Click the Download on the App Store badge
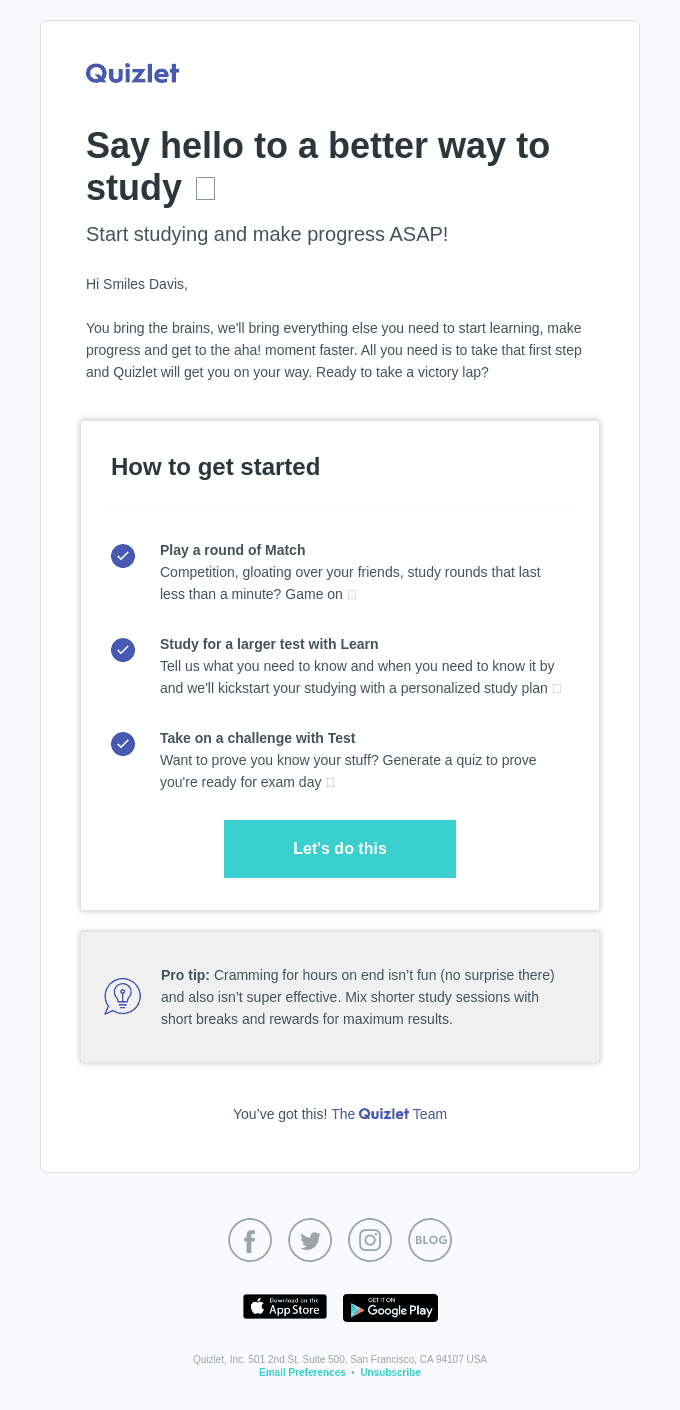The image size is (680, 1410). click(285, 1307)
